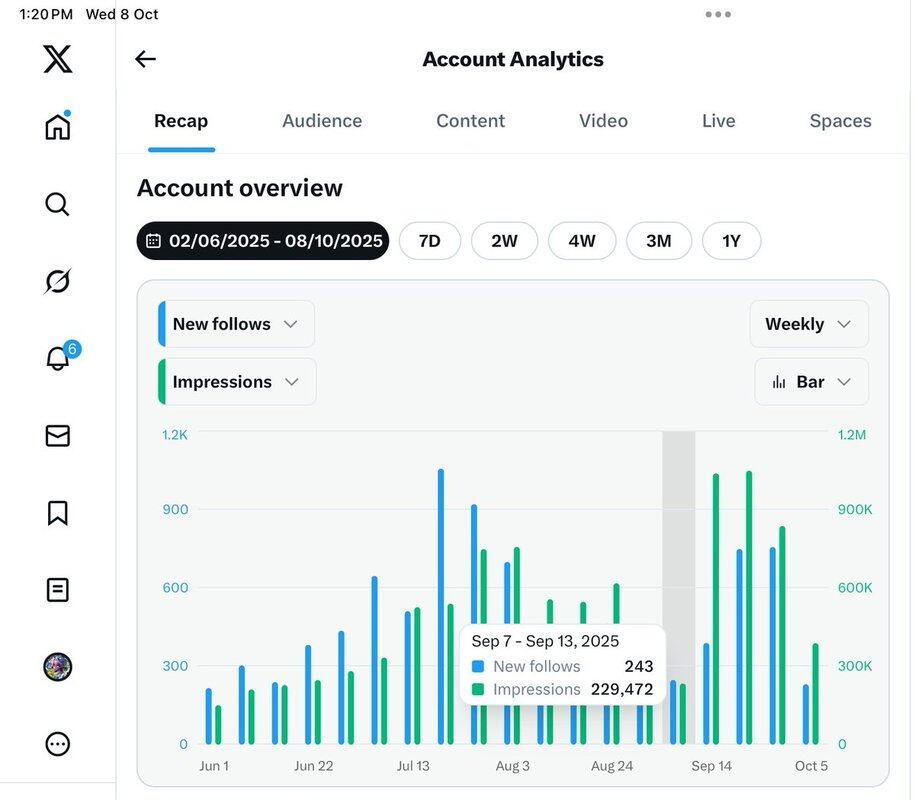This screenshot has width=915, height=800.
Task: Open profile avatar in sidebar
Action: (x=58, y=667)
